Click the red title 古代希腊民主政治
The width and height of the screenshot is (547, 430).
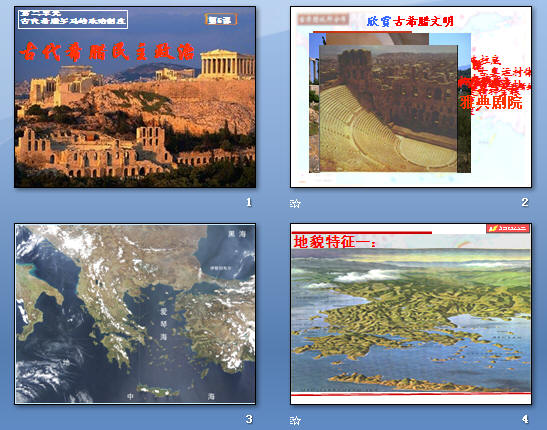pyautogui.click(x=107, y=52)
